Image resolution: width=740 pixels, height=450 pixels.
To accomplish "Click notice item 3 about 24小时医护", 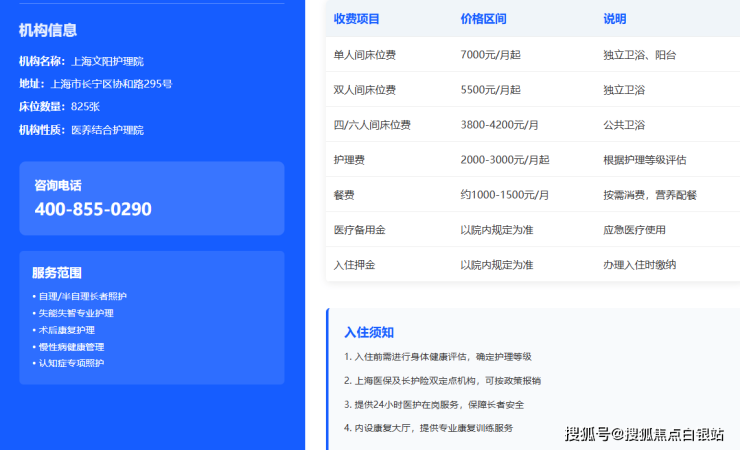I will click(434, 405).
